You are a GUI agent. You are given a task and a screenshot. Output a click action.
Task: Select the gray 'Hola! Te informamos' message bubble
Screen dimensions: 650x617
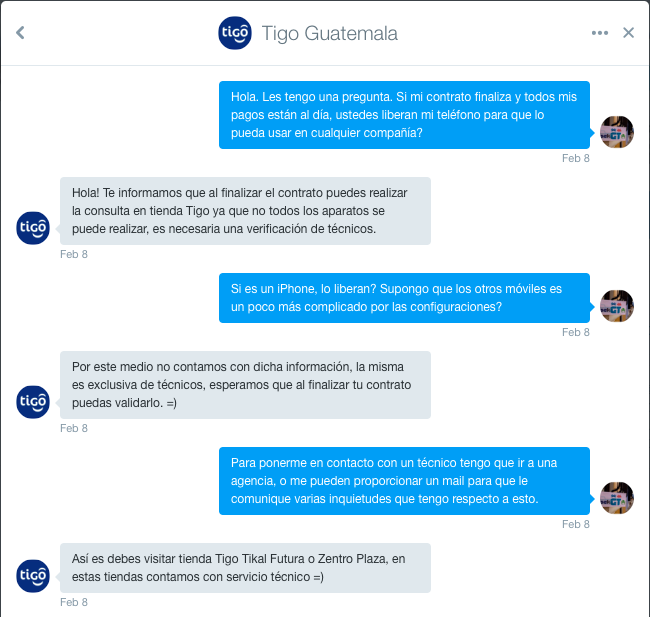click(x=245, y=211)
